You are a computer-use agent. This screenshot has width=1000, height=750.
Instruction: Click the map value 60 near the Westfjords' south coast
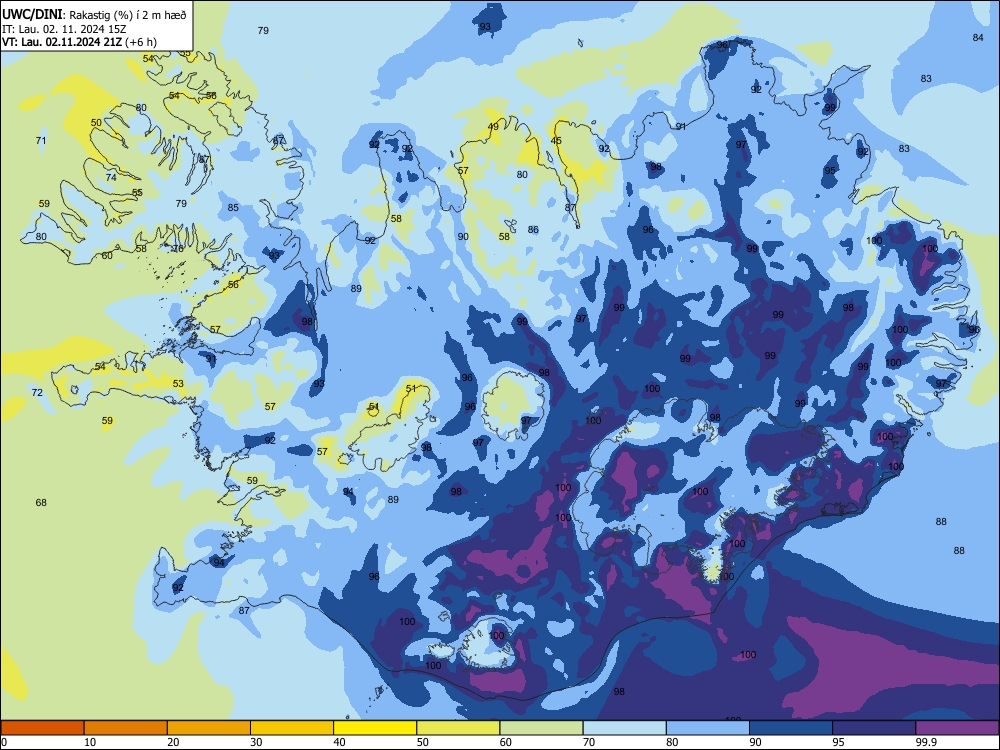tap(107, 256)
